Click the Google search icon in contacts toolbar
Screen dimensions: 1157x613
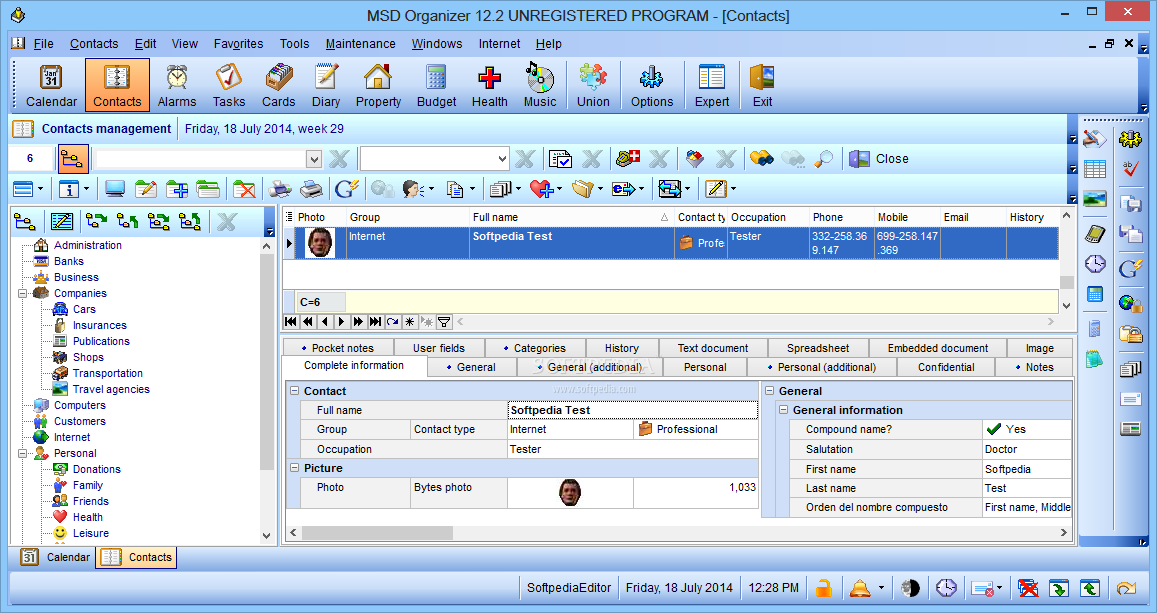[x=346, y=189]
